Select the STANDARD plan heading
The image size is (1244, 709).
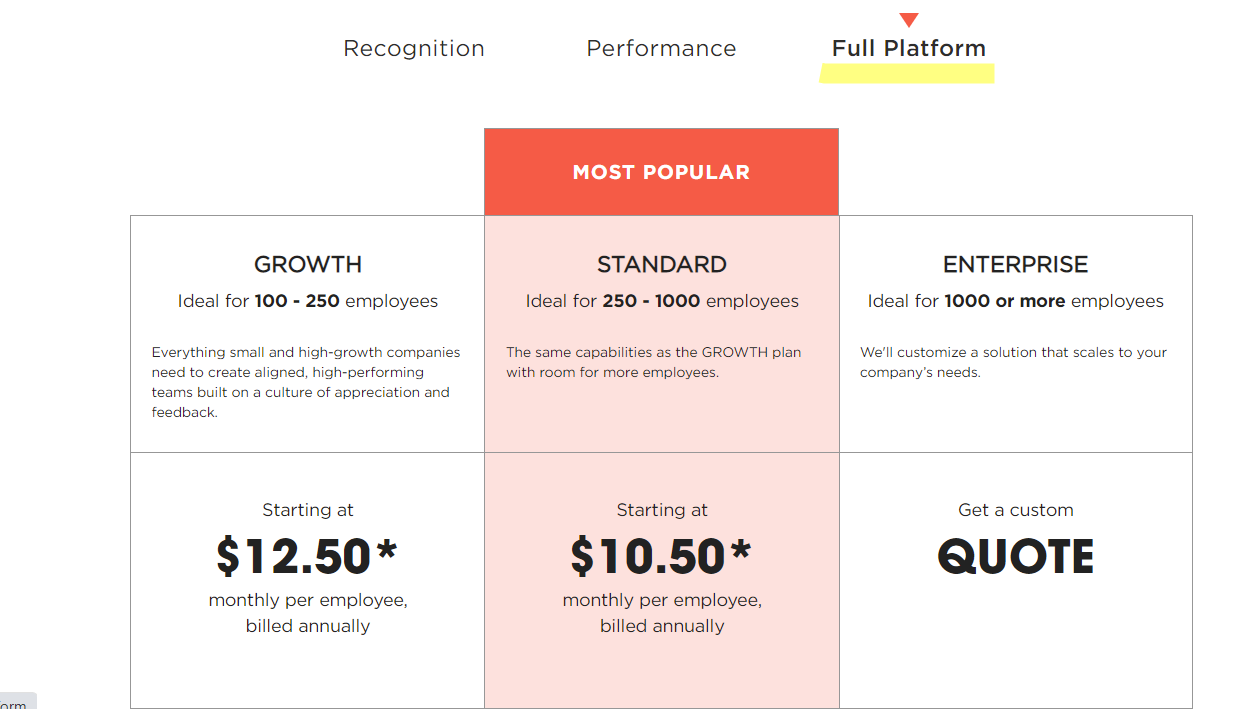[662, 265]
